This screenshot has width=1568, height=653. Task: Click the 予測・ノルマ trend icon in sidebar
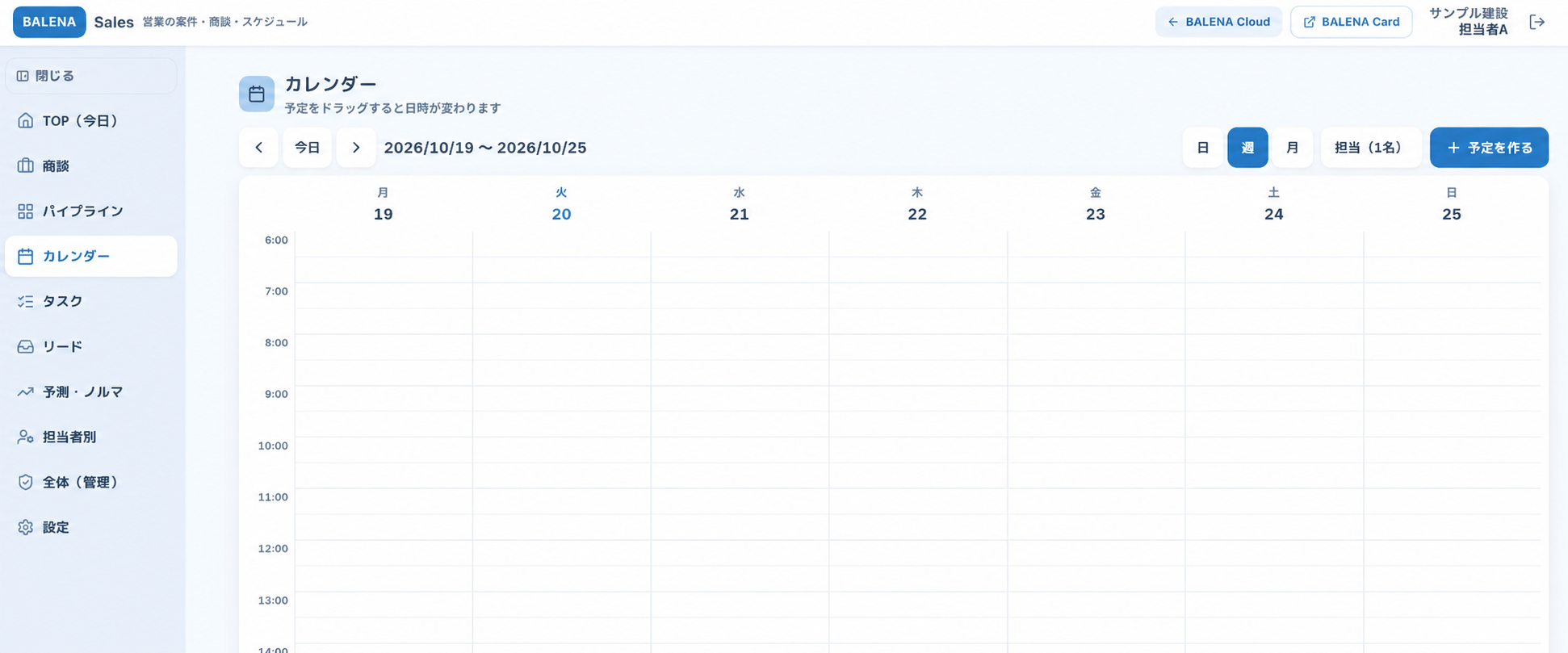[x=26, y=392]
